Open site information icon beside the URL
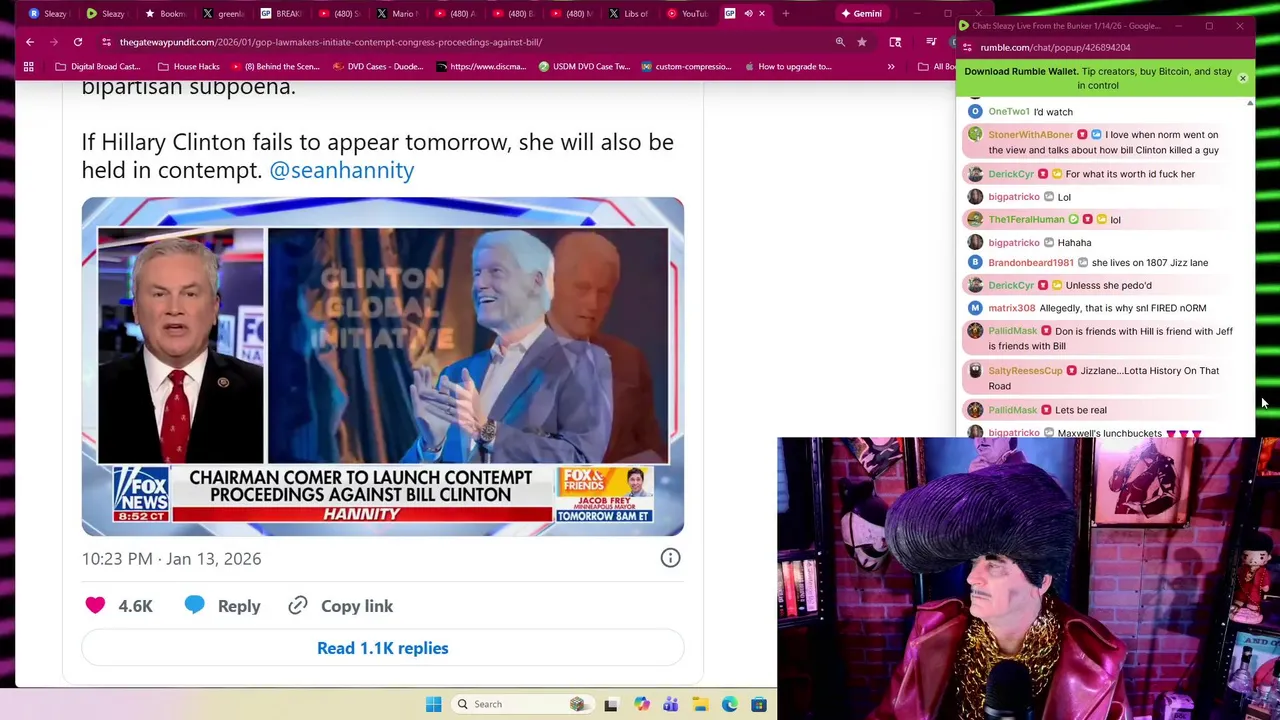Image resolution: width=1280 pixels, height=720 pixels. click(x=106, y=42)
